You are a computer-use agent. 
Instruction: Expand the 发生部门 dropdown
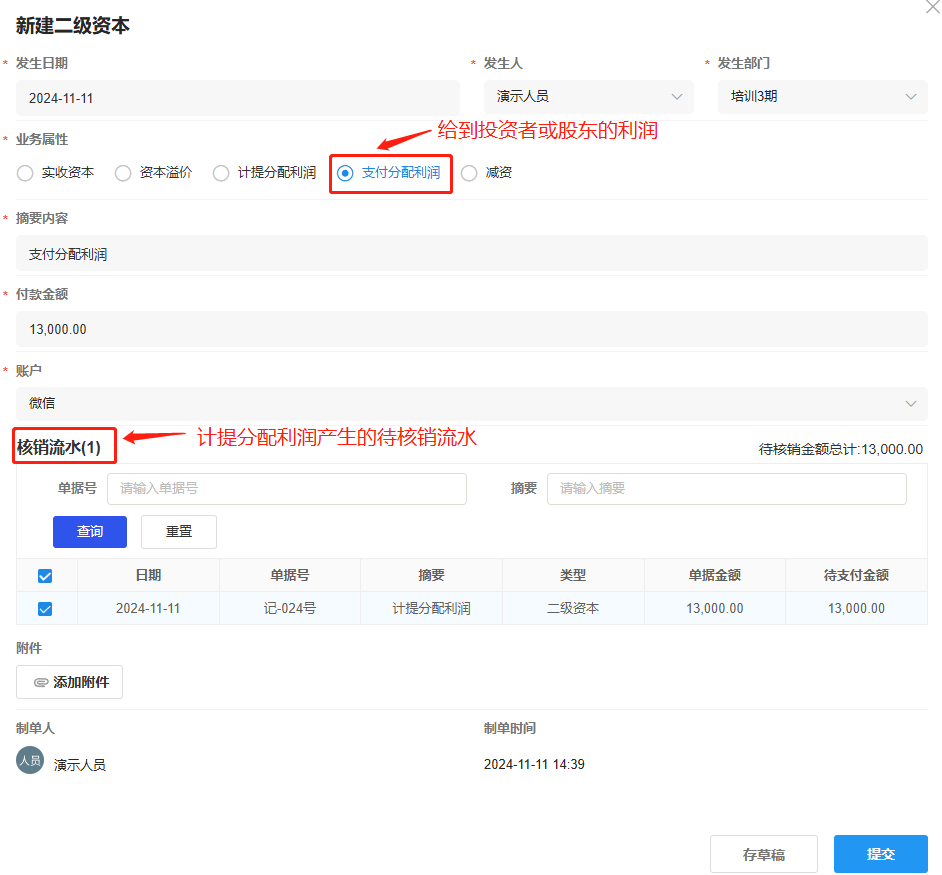click(x=822, y=97)
